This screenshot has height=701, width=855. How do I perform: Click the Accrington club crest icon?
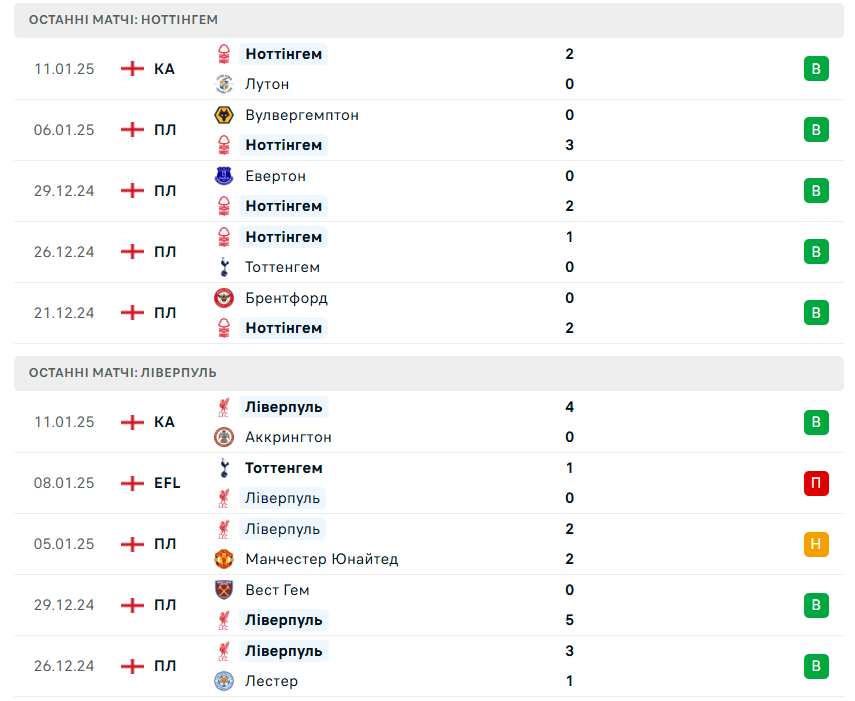pyautogui.click(x=224, y=437)
